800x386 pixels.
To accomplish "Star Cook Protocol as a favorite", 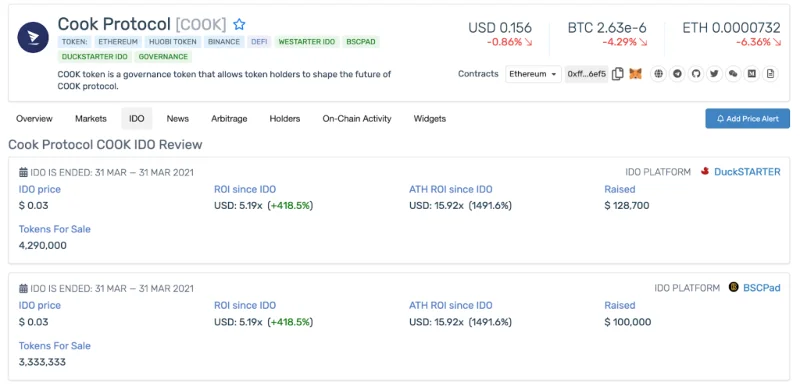I will pyautogui.click(x=239, y=24).
